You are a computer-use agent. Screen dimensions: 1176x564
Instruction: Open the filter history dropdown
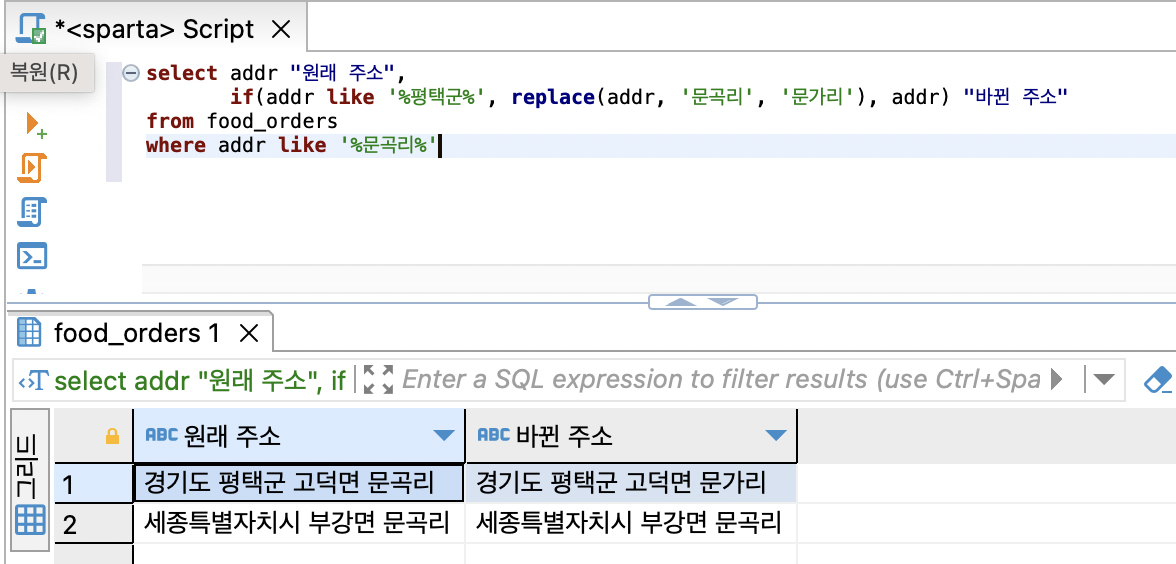[1104, 380]
